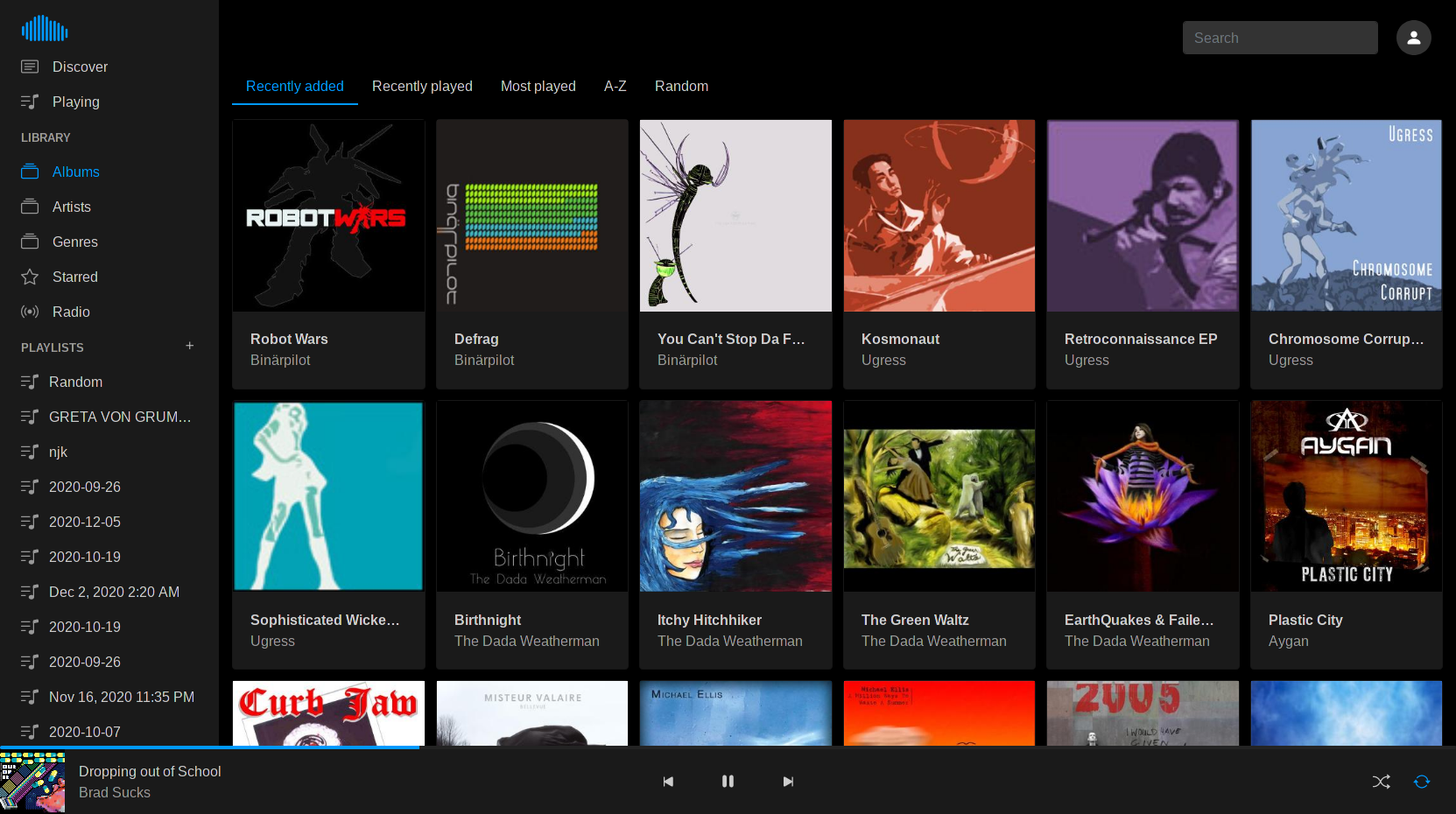Toggle shuffle playback

[1382, 782]
